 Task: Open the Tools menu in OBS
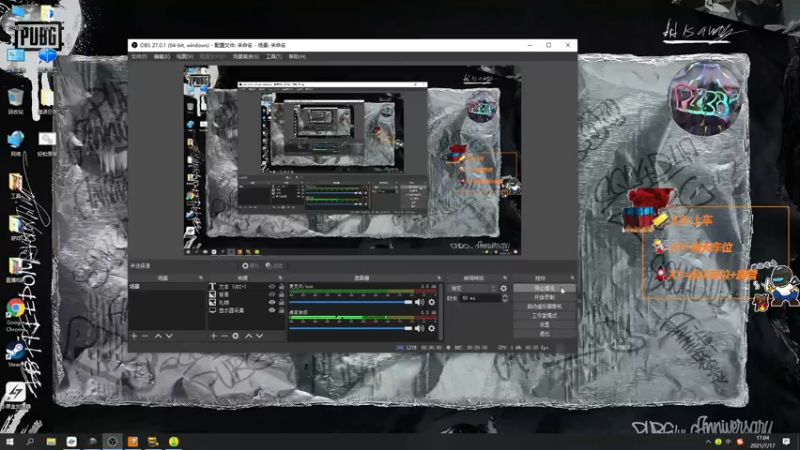coord(273,57)
